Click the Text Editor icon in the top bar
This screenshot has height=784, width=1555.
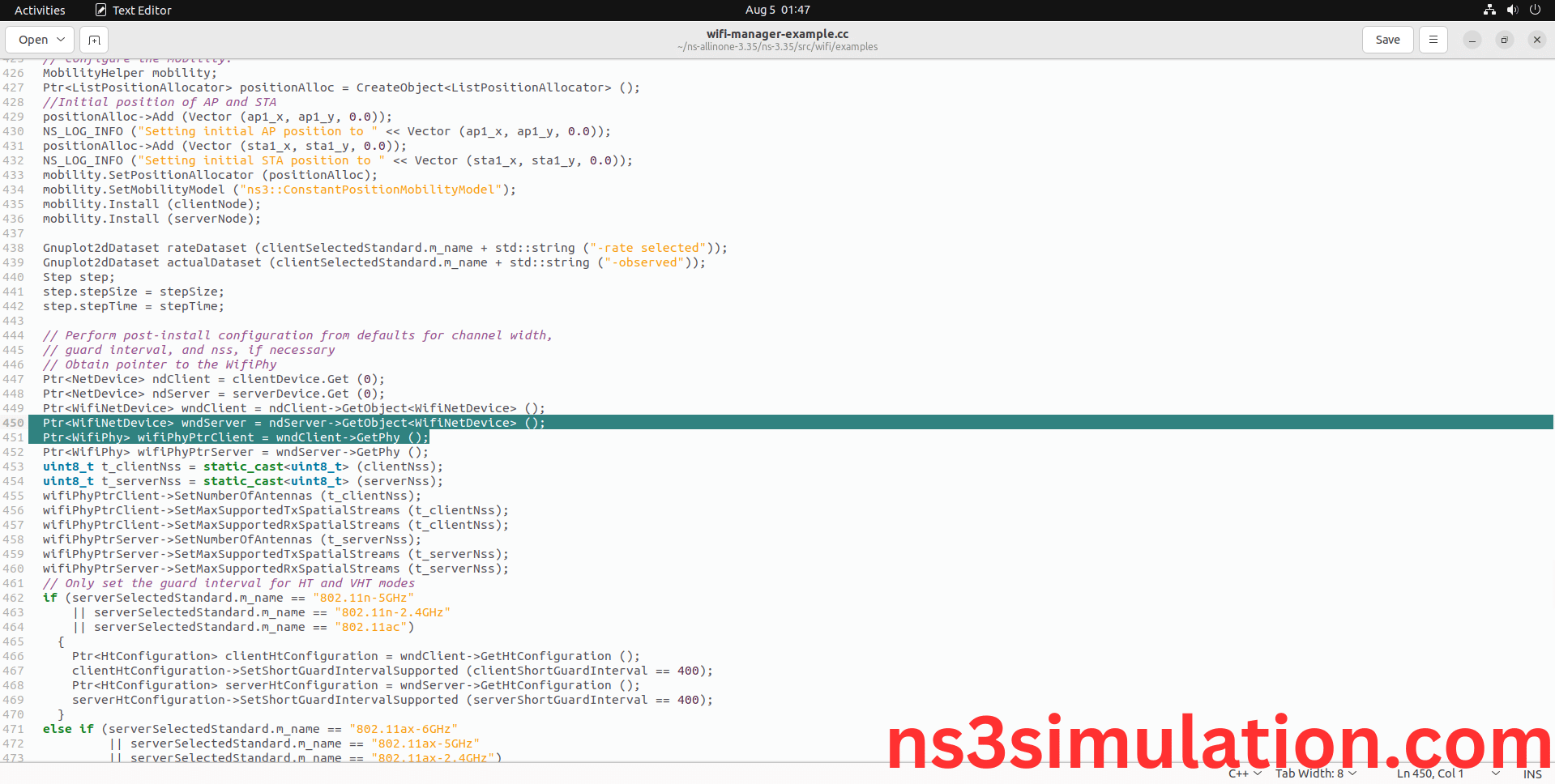click(x=100, y=10)
